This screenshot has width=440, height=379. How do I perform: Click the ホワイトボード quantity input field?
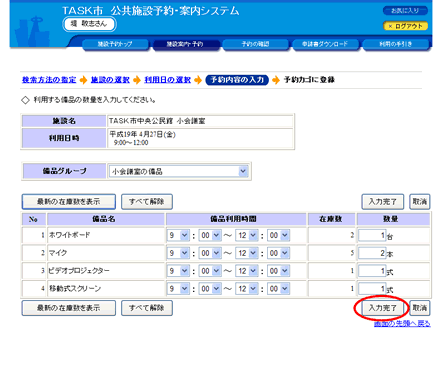(372, 235)
